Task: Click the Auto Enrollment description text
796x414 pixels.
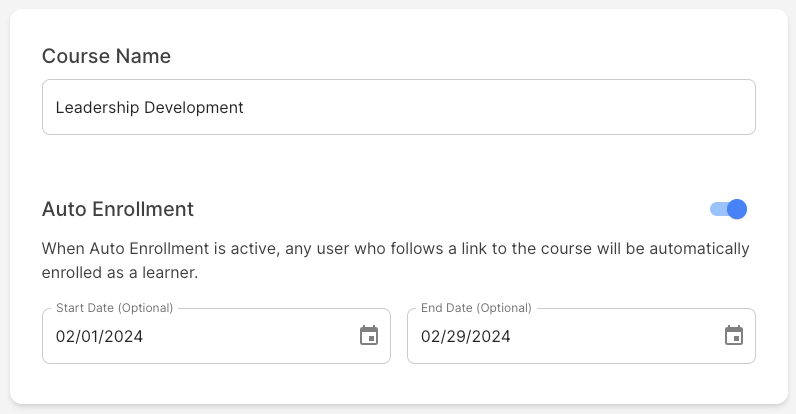Action: (x=395, y=260)
